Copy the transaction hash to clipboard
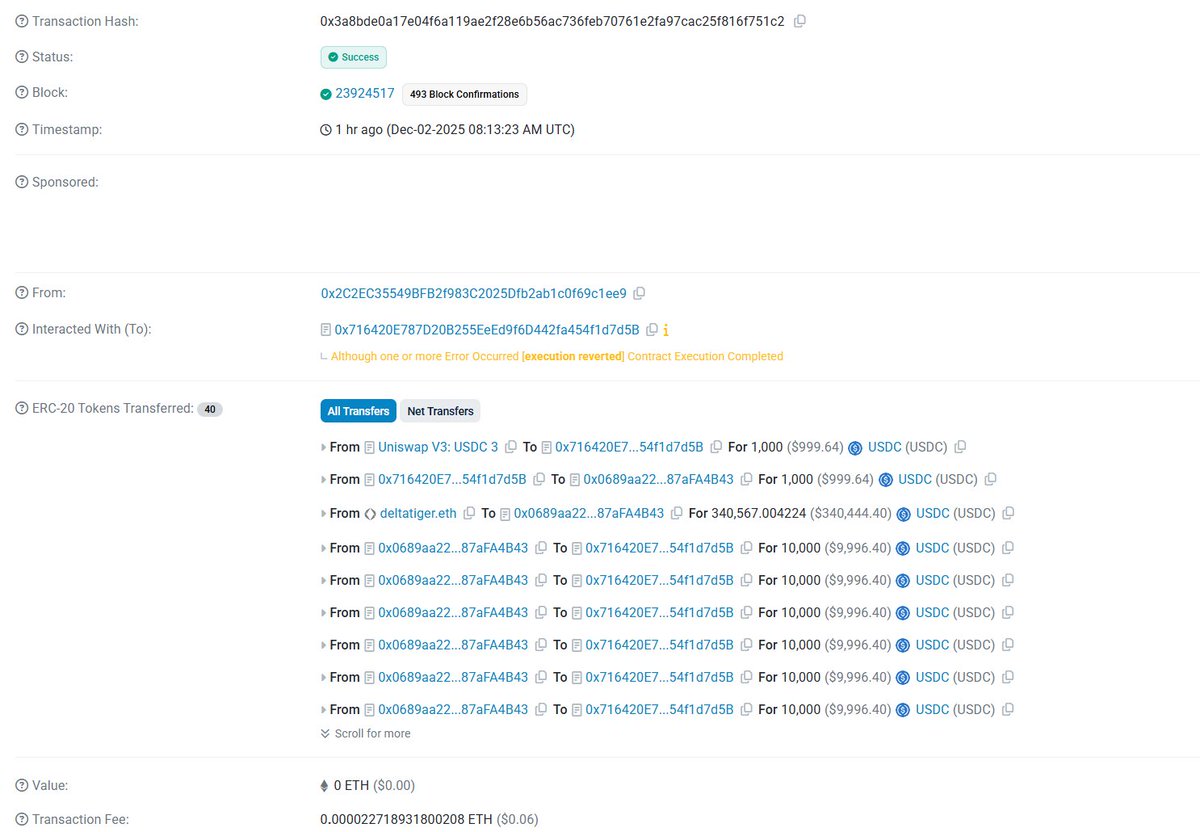Image resolution: width=1200 pixels, height=832 pixels. coord(800,21)
